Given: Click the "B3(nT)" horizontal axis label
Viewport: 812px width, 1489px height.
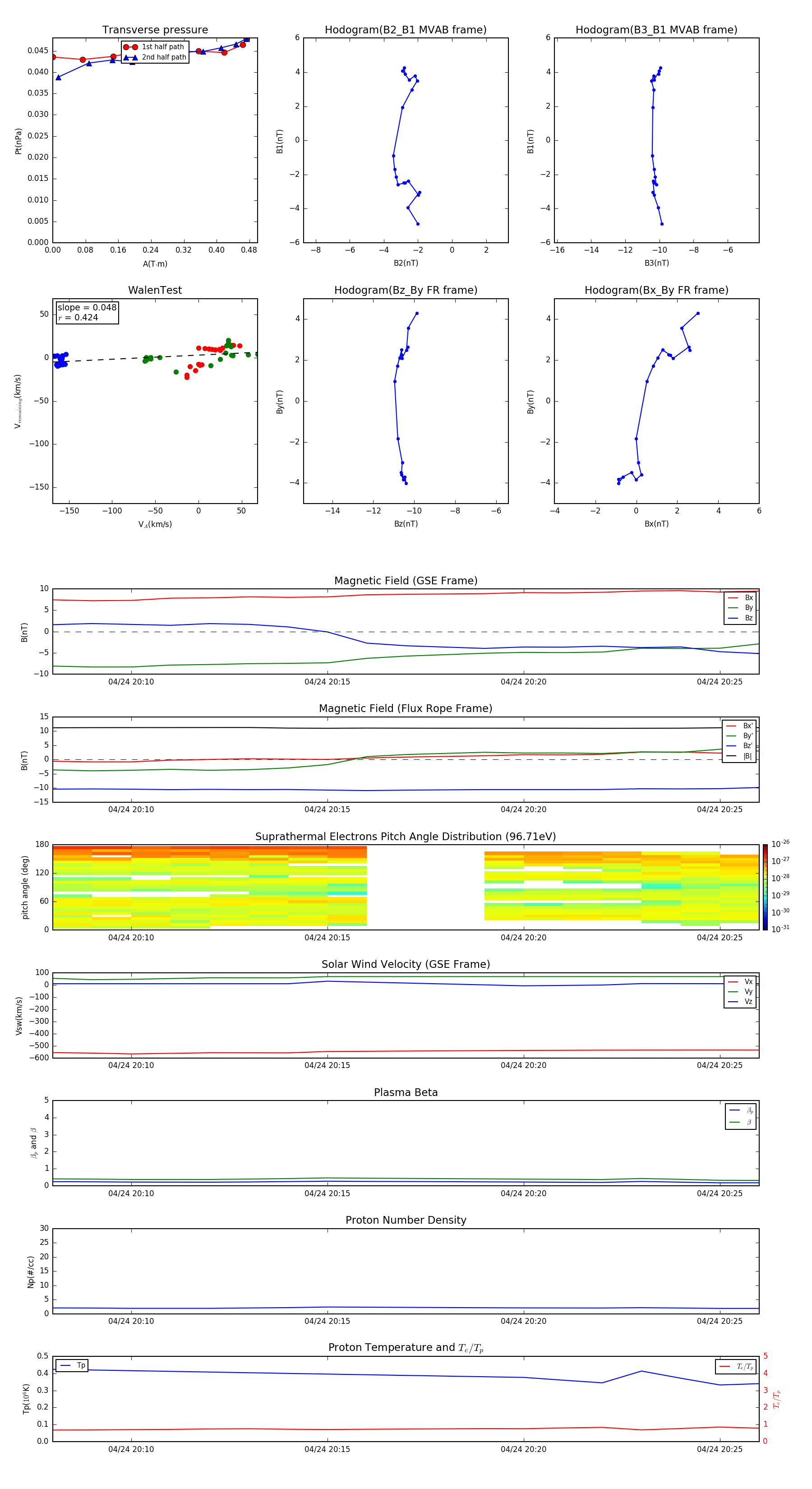Looking at the screenshot, I should click(x=656, y=264).
